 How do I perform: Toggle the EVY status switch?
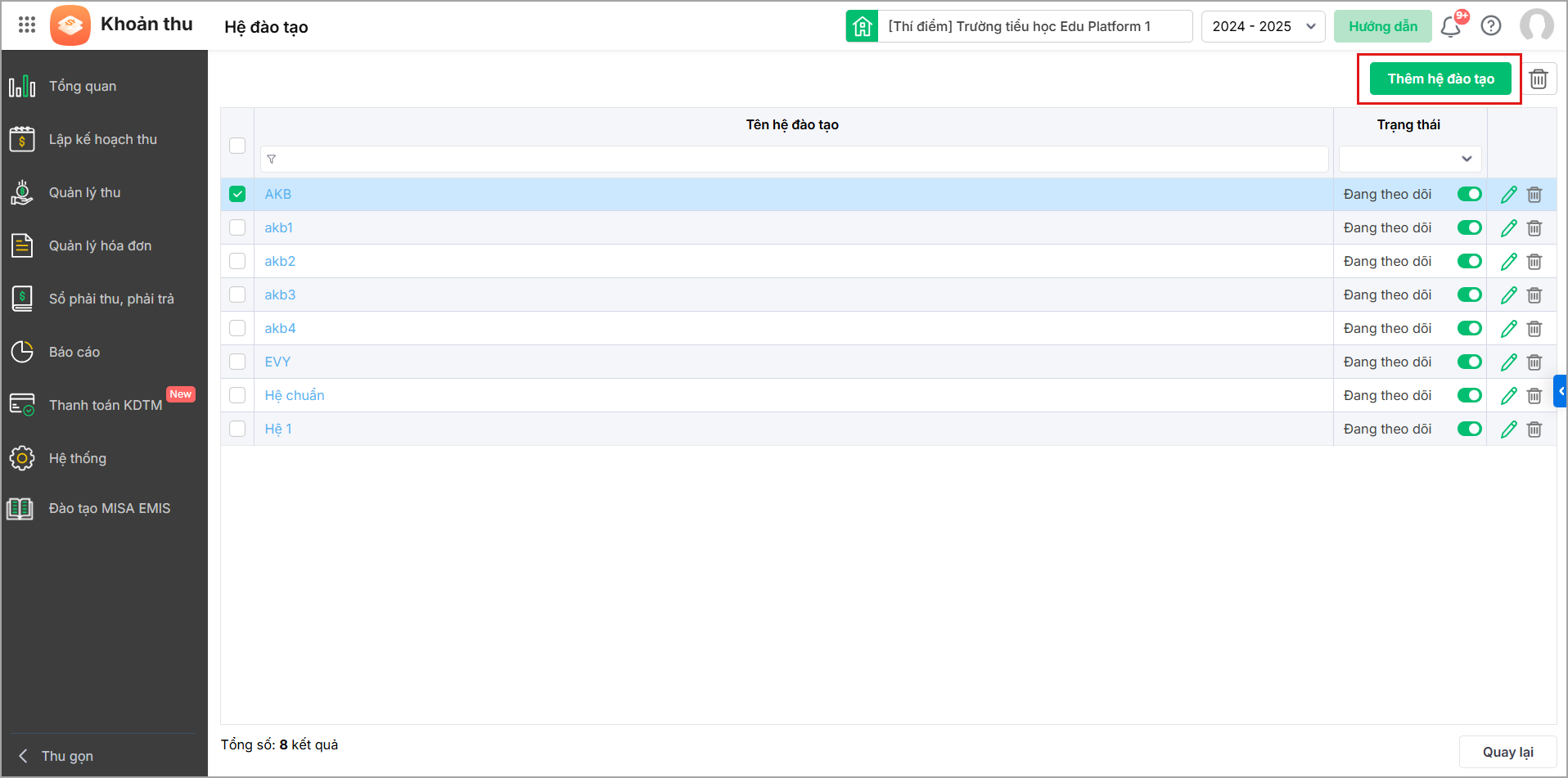click(1470, 362)
